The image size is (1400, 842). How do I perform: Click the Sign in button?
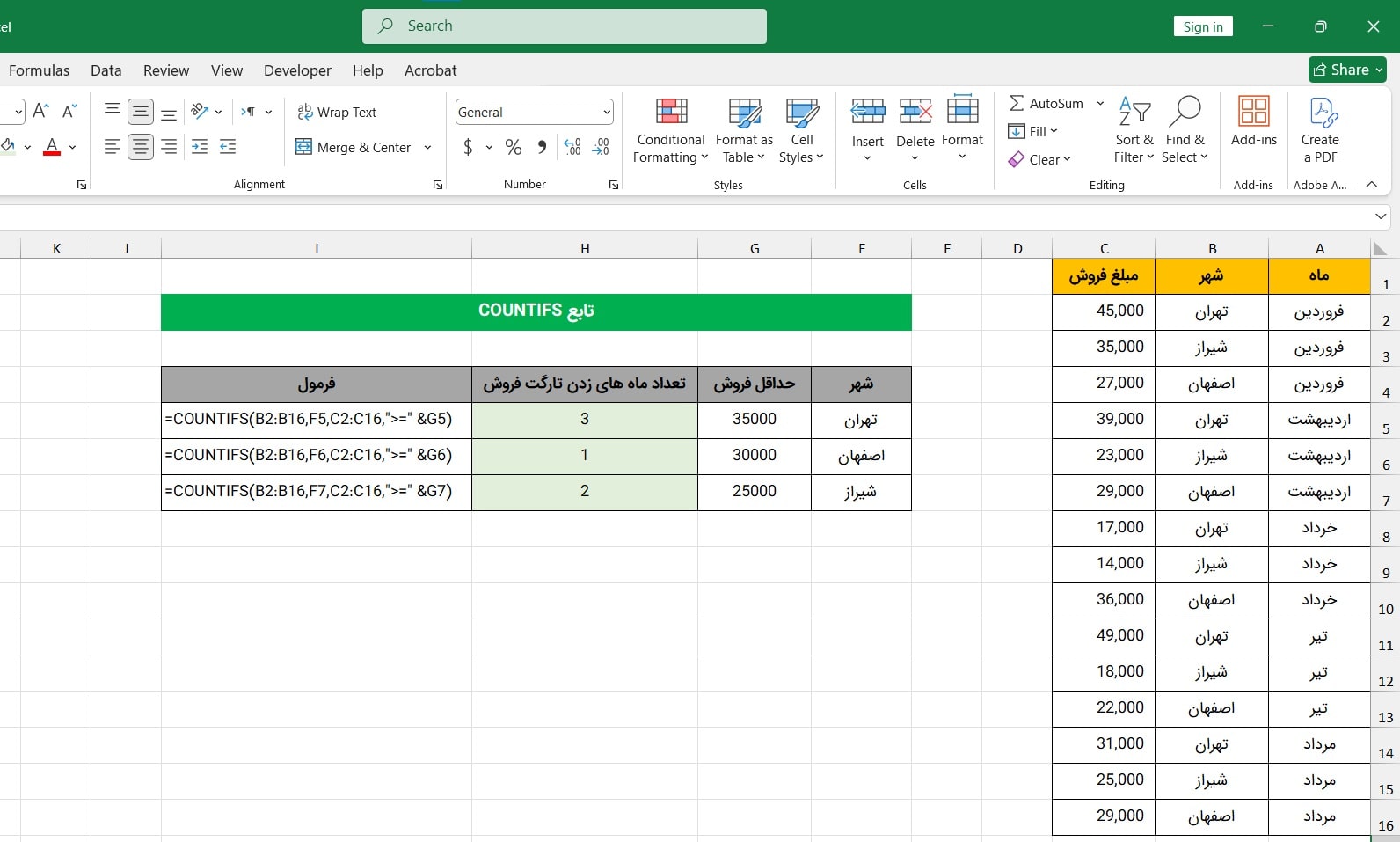point(1202,26)
